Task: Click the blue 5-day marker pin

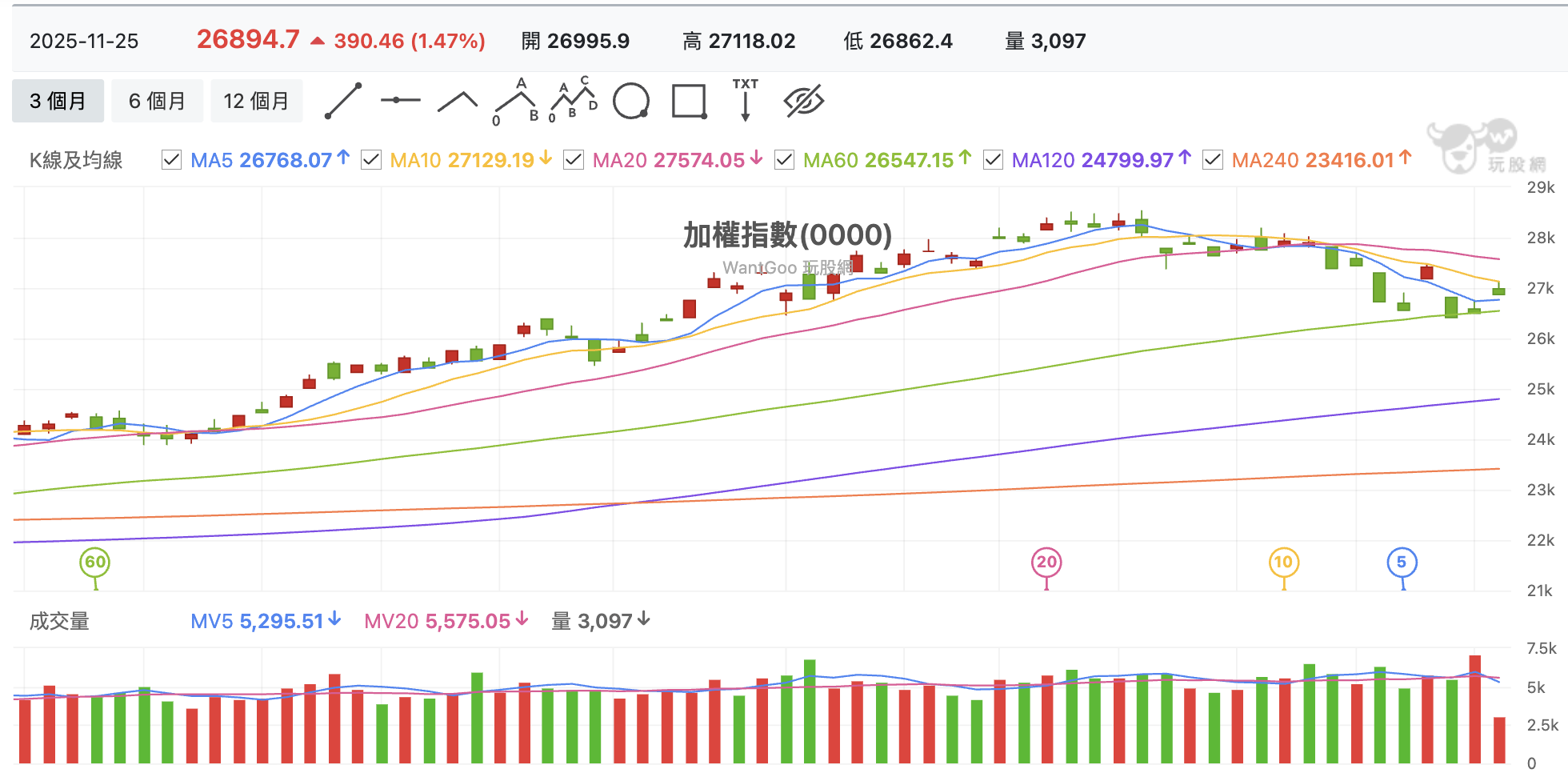Action: point(1402,562)
